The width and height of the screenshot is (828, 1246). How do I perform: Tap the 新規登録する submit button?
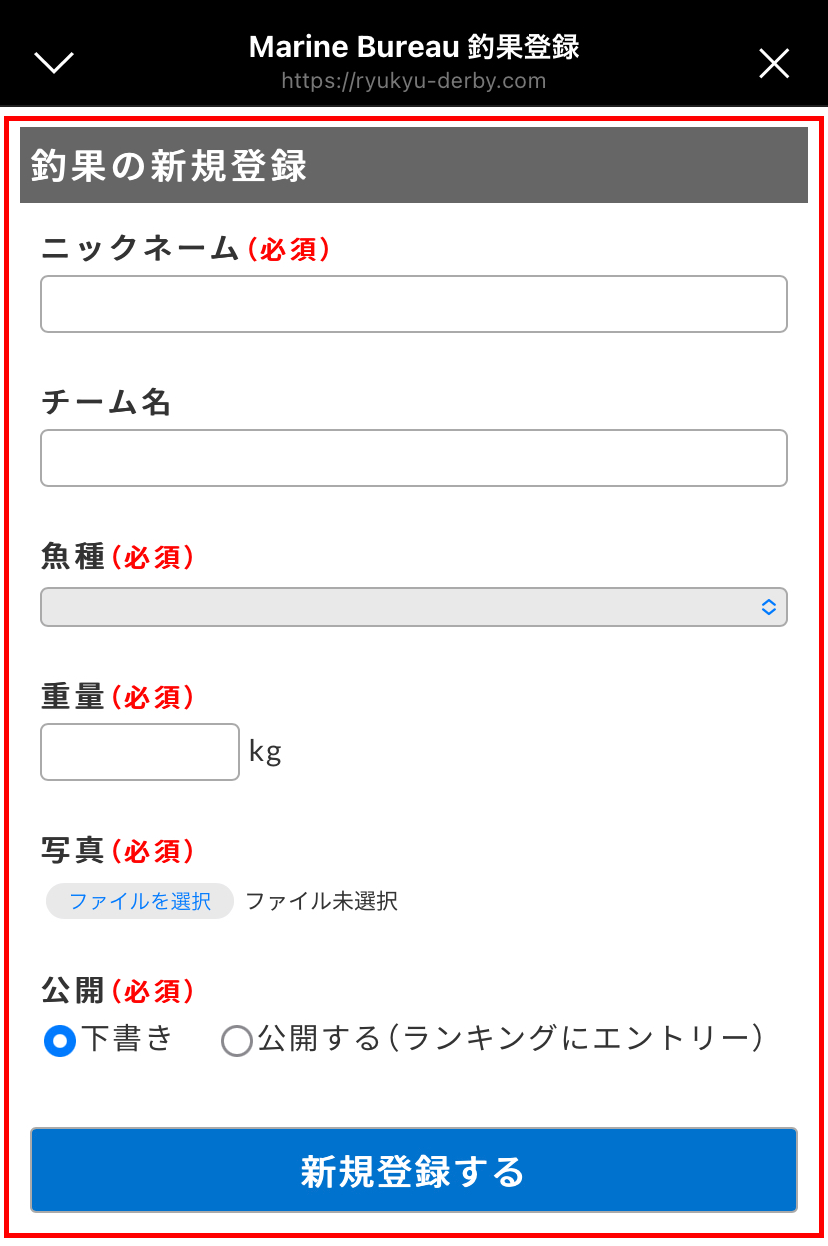[x=413, y=1170]
